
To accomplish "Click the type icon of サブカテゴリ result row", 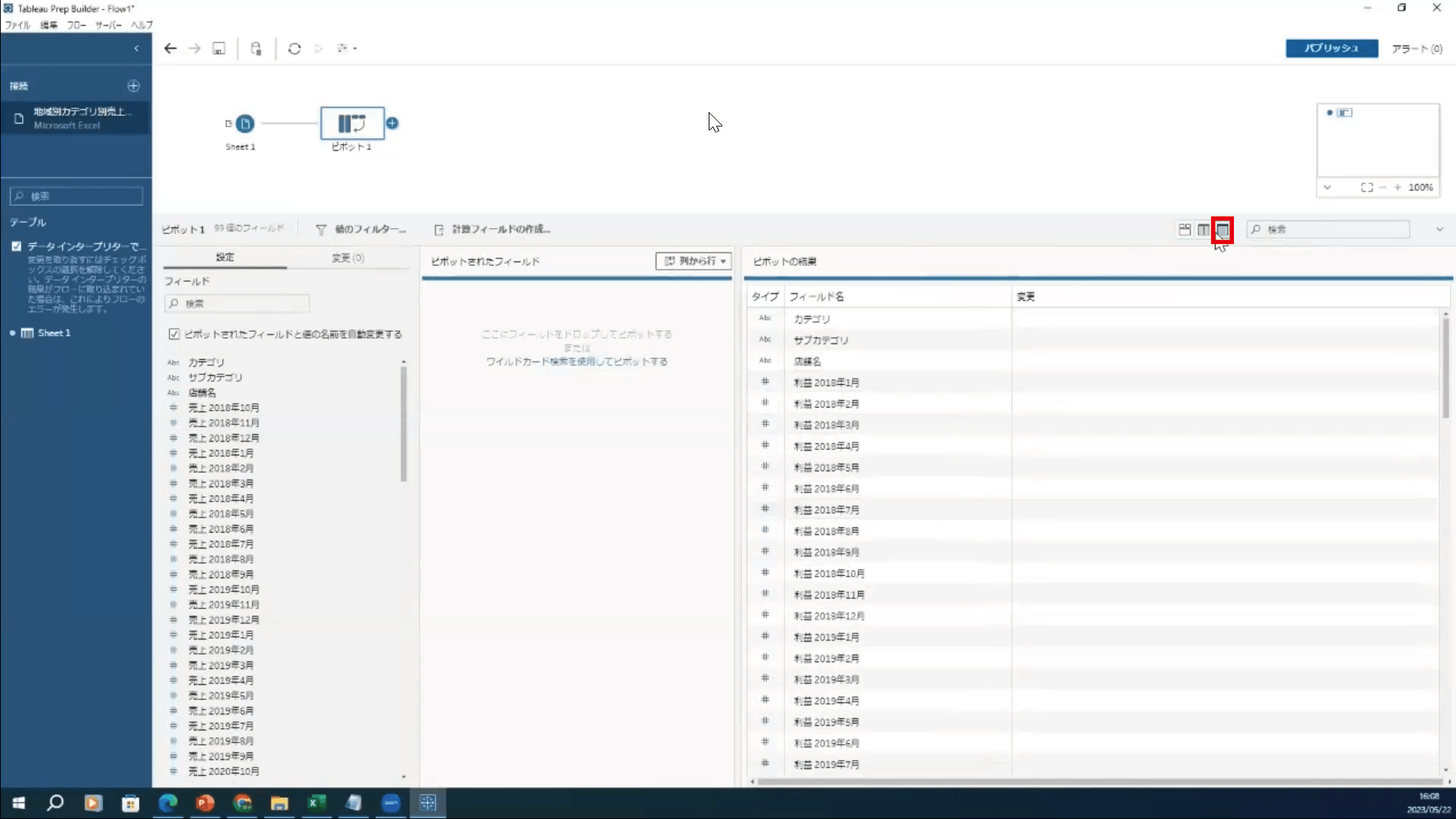I will click(766, 339).
